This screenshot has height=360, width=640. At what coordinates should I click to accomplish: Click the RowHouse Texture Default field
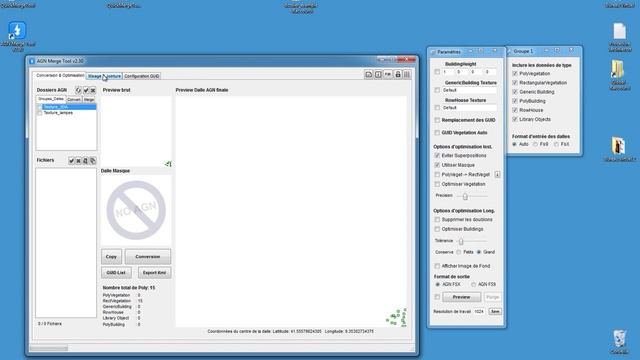point(469,108)
